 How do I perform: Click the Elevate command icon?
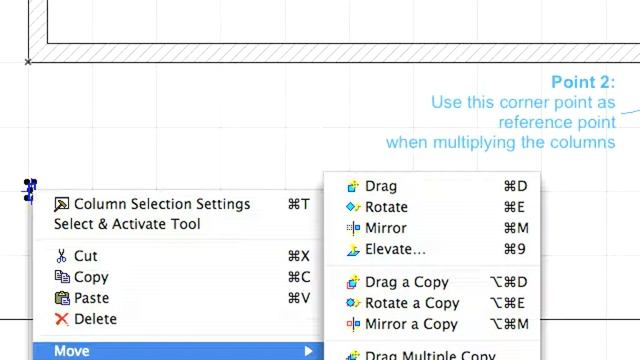click(353, 249)
